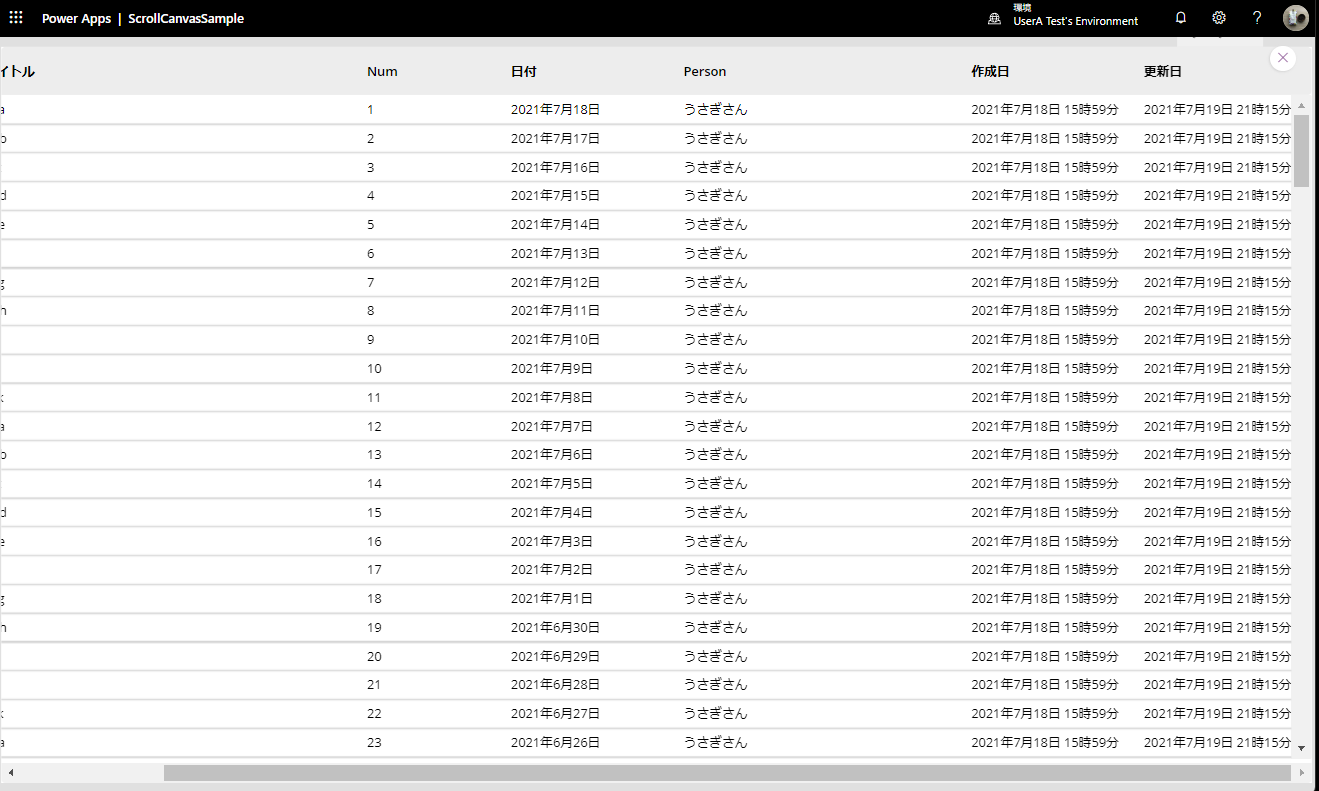Select the 2021年7月9日 date cell

pos(551,369)
